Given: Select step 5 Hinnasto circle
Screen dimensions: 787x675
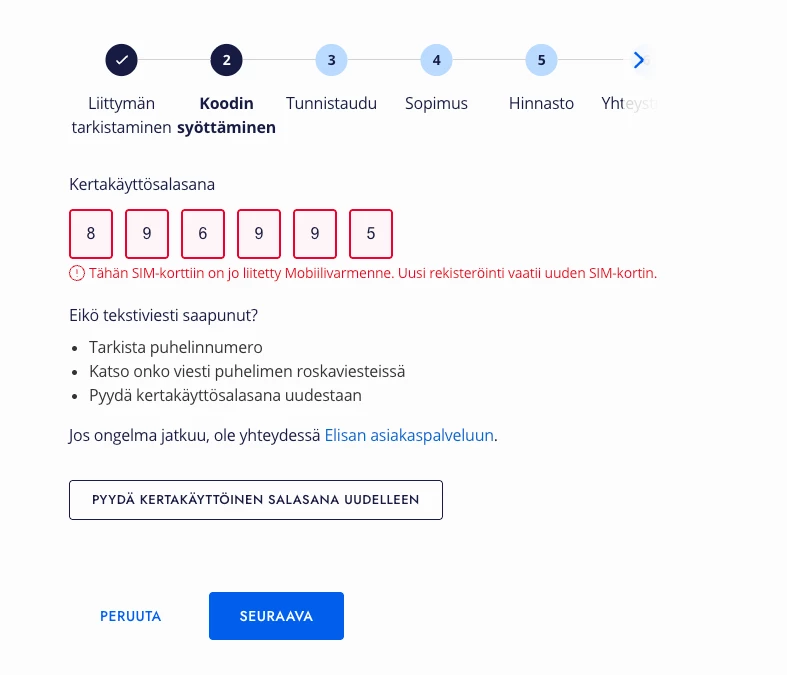Looking at the screenshot, I should pos(541,60).
